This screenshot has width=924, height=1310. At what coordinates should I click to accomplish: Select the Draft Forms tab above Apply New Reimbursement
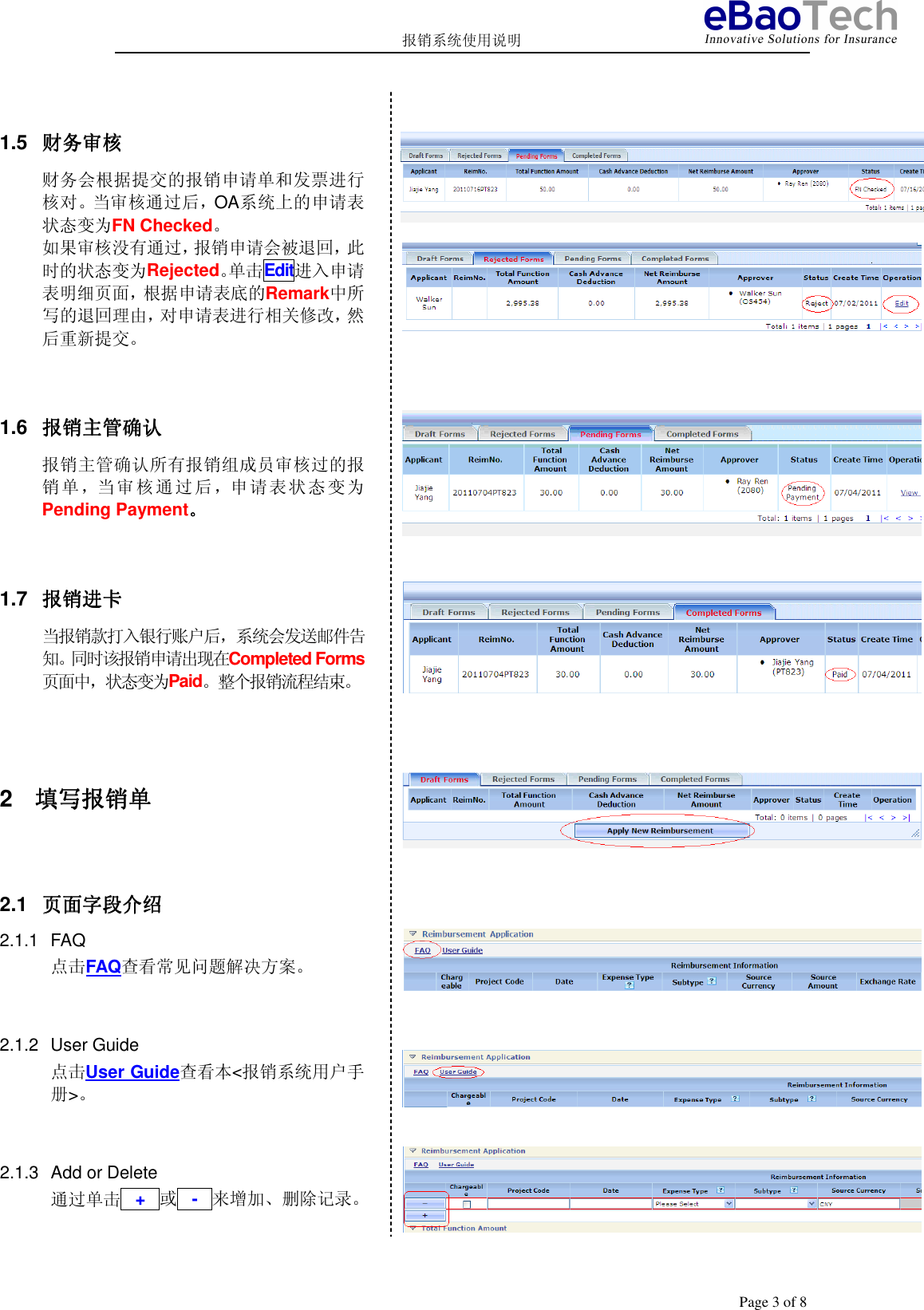444,779
